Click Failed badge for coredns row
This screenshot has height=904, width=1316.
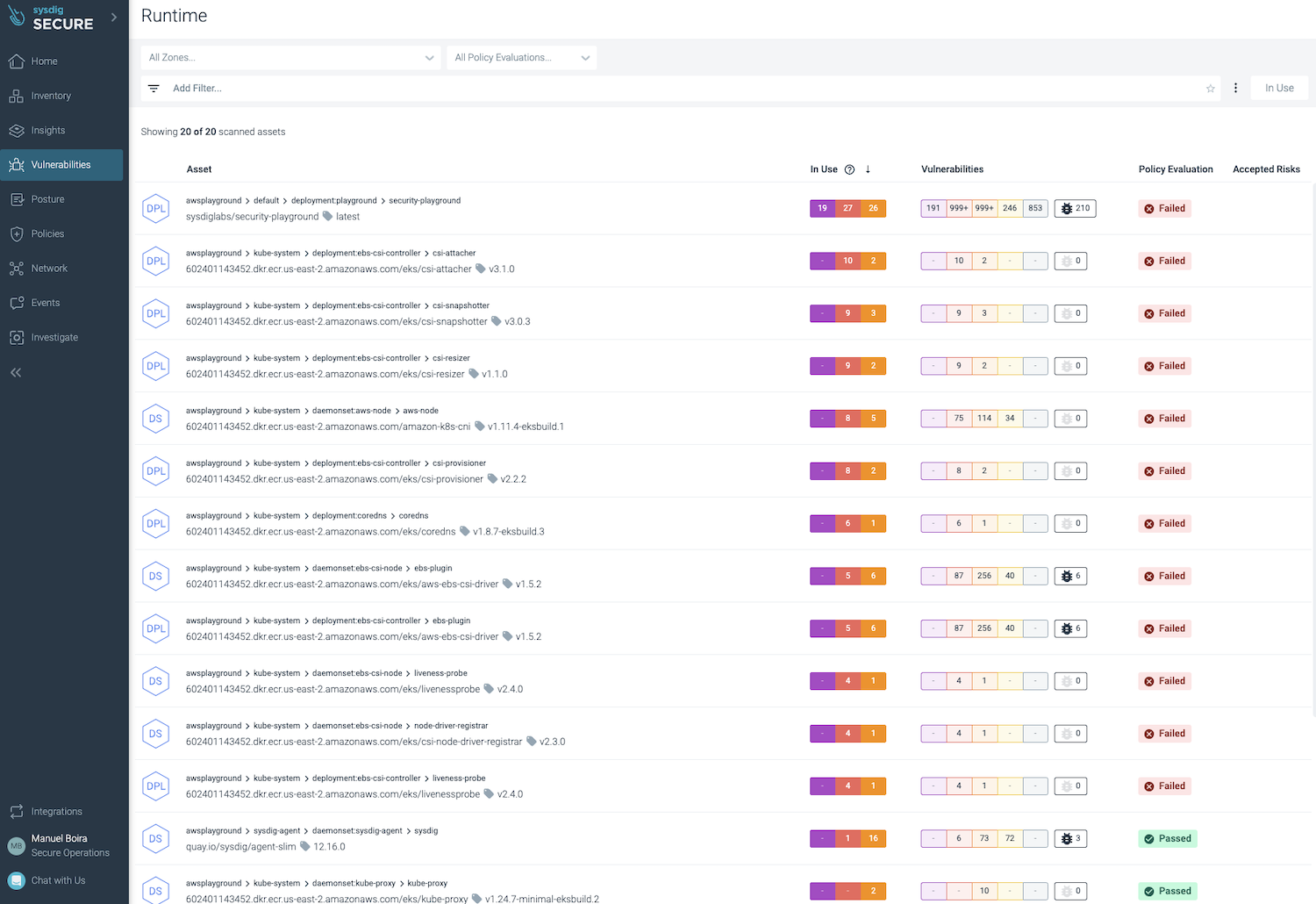click(1164, 524)
